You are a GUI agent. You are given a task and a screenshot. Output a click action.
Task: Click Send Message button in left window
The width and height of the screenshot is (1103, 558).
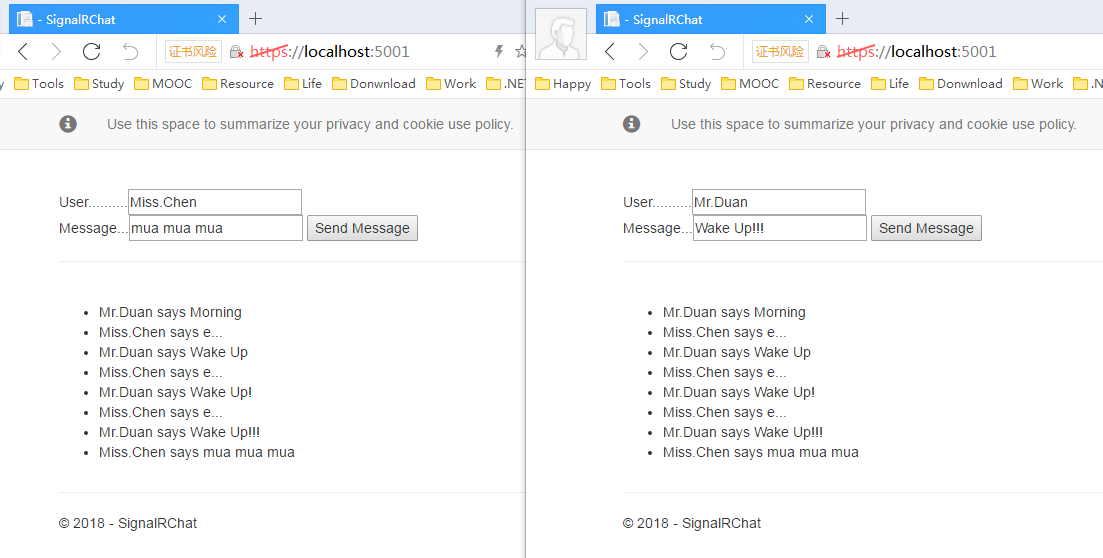(x=362, y=228)
